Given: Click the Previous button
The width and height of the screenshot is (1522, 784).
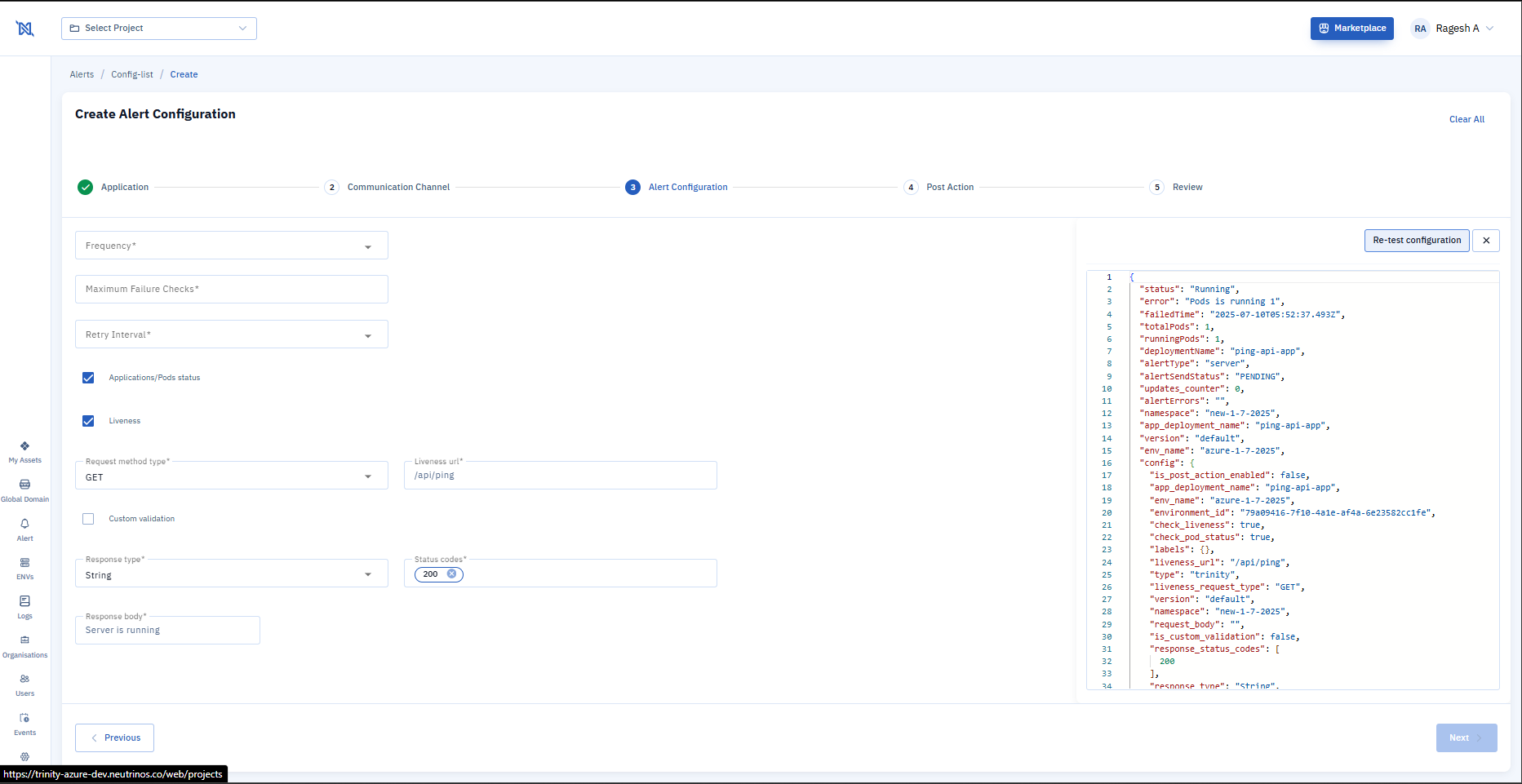Looking at the screenshot, I should coord(114,737).
